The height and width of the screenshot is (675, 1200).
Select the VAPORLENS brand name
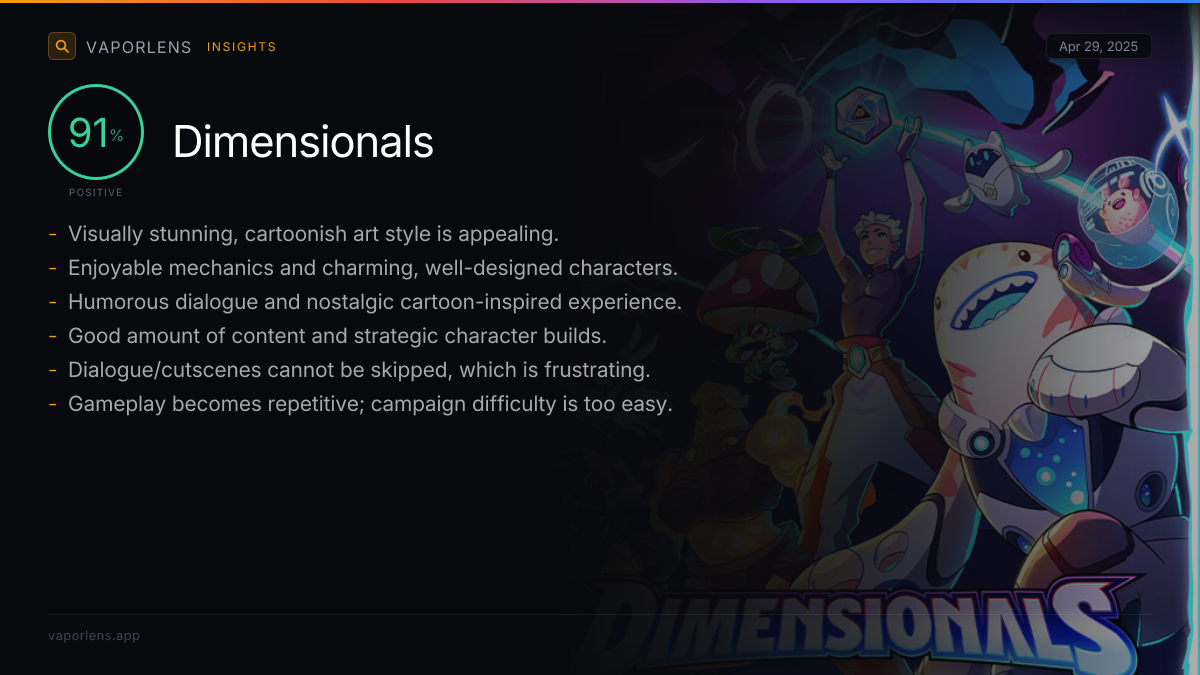(139, 47)
